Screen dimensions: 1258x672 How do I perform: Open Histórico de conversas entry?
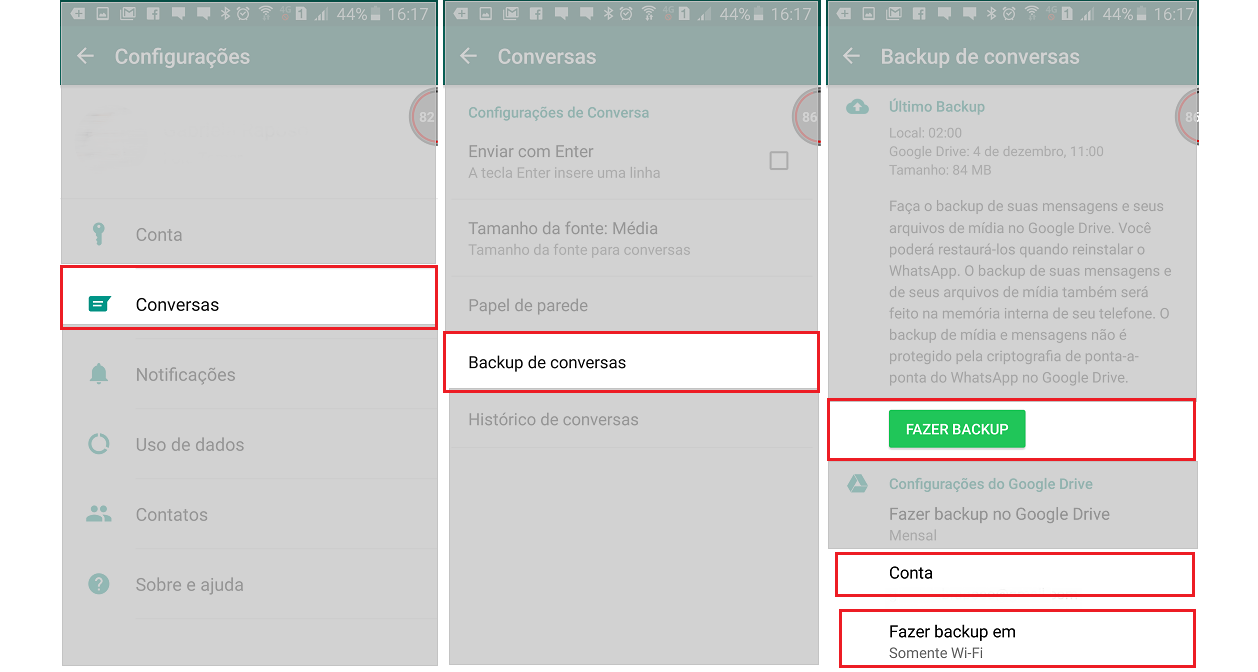pyautogui.click(x=631, y=420)
